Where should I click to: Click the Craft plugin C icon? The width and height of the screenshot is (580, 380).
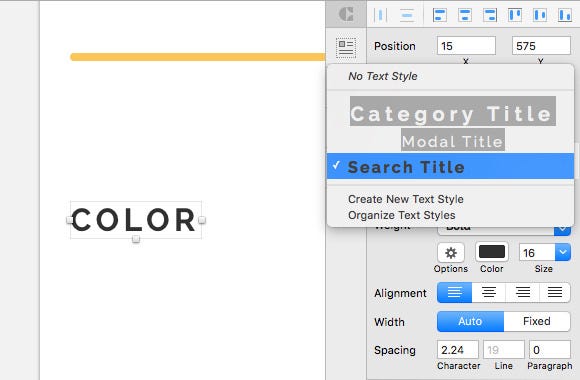346,14
